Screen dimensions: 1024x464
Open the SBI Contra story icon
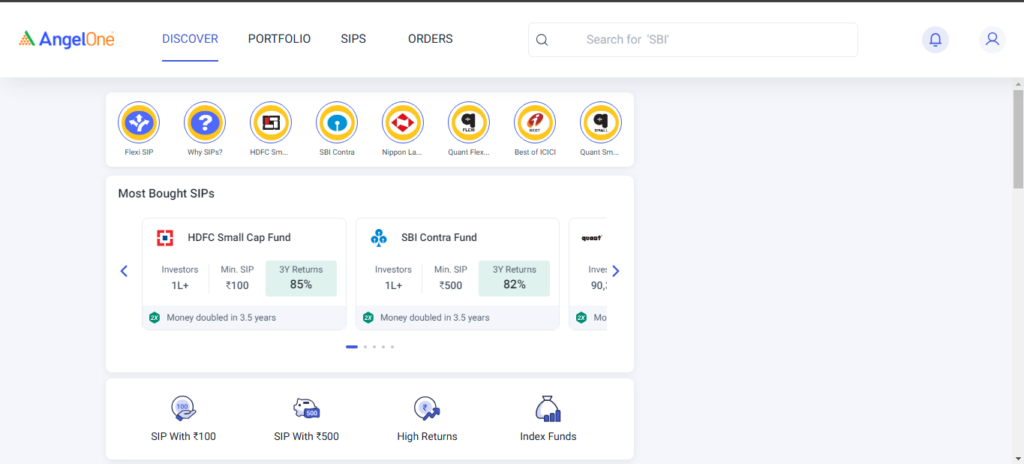click(x=337, y=122)
